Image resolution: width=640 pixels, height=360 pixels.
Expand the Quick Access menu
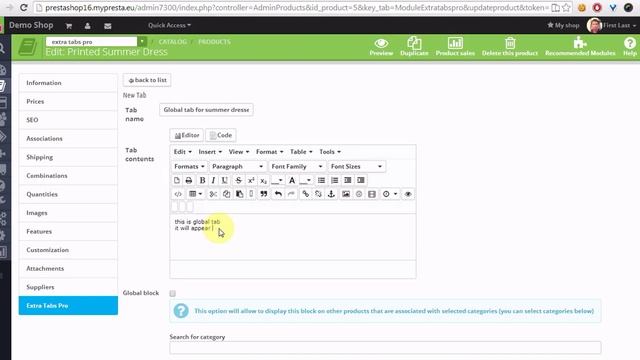(x=169, y=25)
